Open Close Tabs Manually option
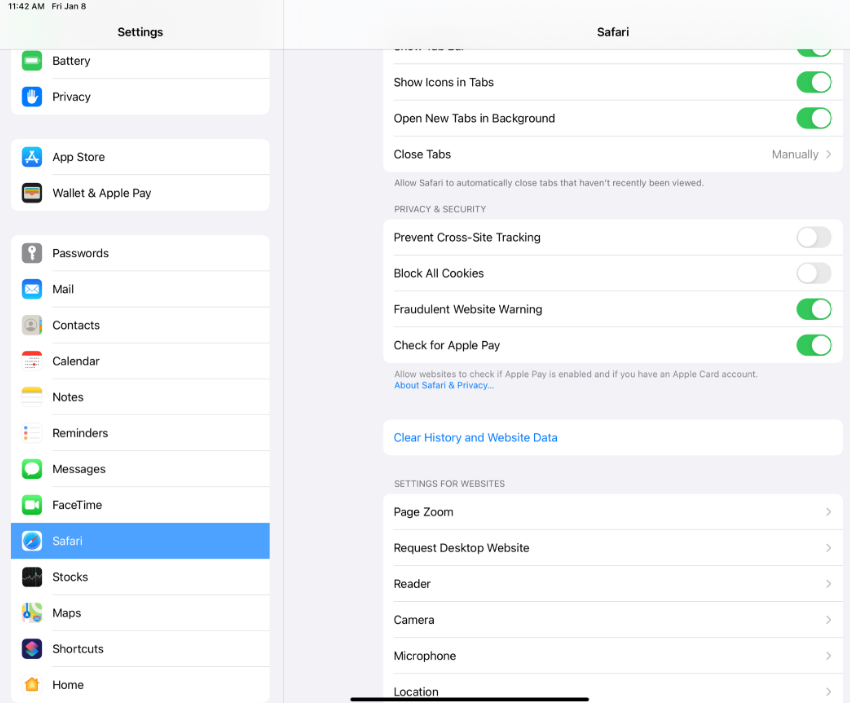The width and height of the screenshot is (850, 703). point(613,154)
